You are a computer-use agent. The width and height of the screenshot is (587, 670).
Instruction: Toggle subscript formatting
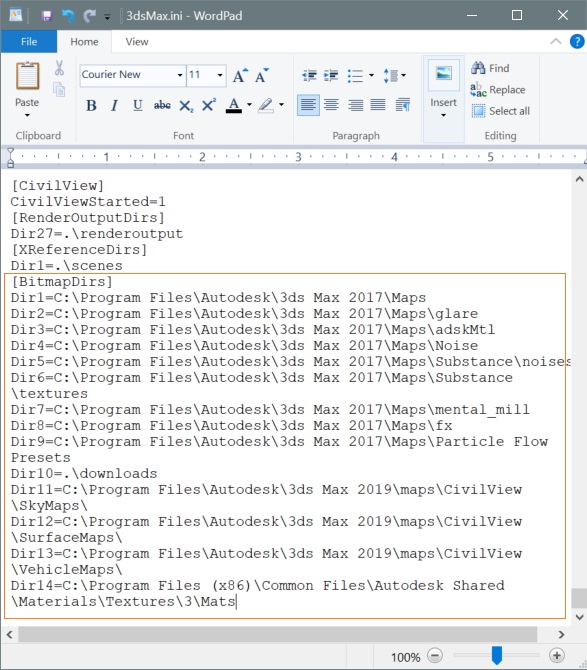[186, 106]
